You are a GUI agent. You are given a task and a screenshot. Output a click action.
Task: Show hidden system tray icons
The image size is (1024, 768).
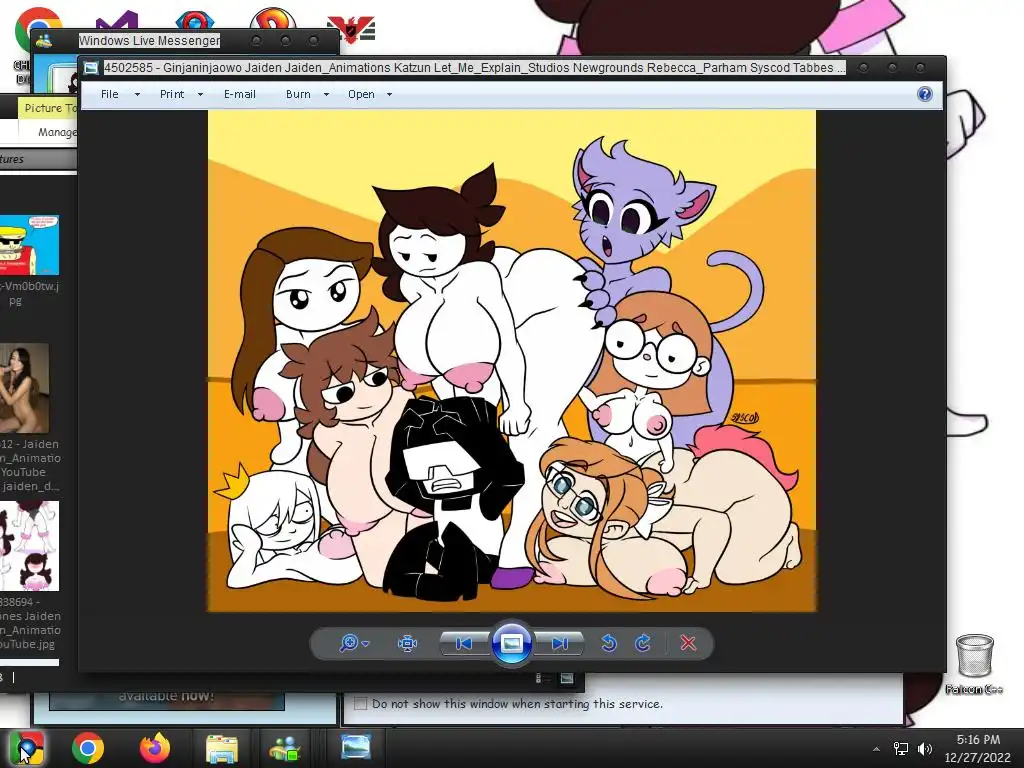(876, 749)
